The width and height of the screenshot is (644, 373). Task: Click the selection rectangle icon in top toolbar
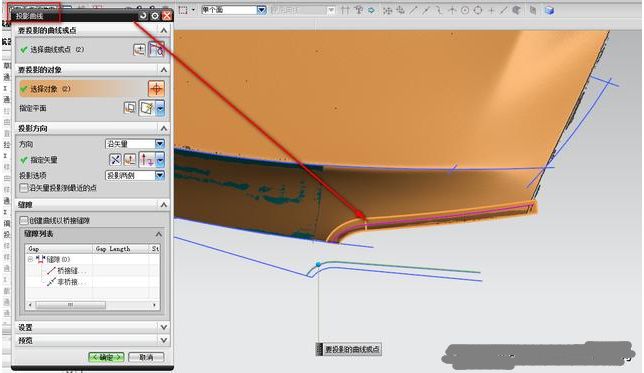(183, 10)
